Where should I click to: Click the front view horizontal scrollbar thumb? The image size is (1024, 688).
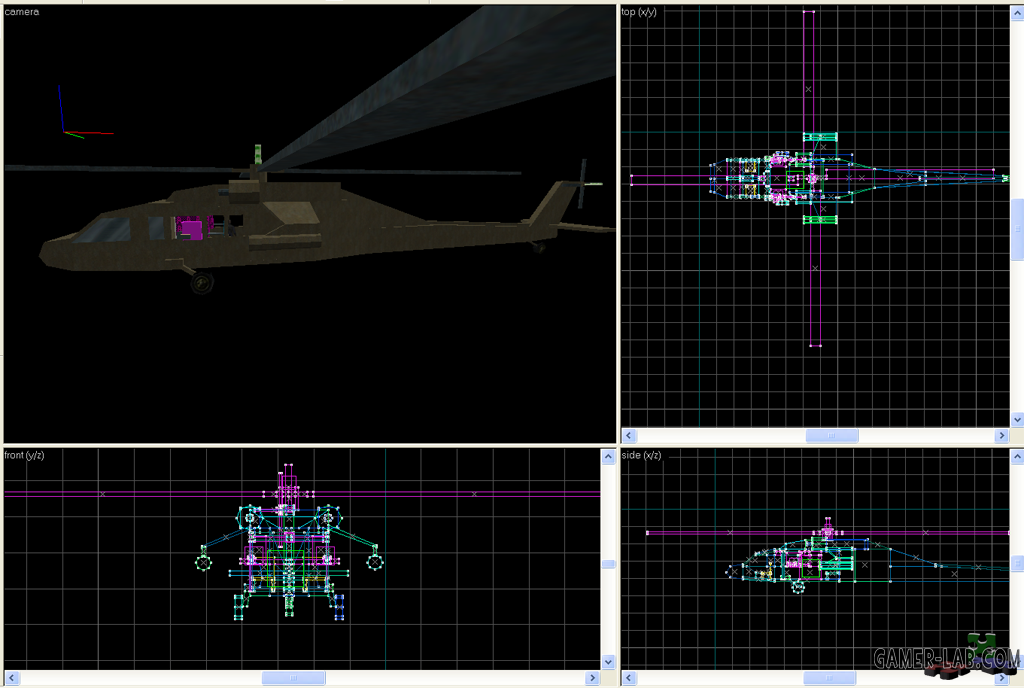click(x=294, y=678)
